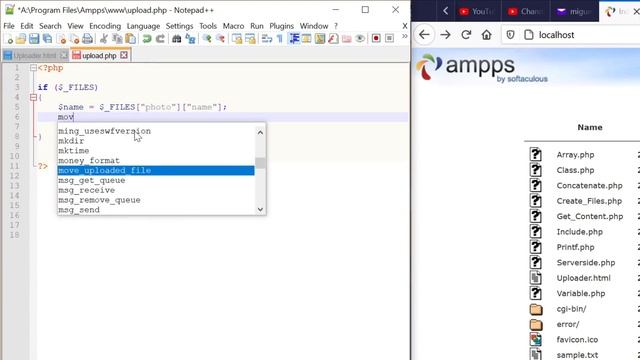Toggle show all characters pilcrow icon
Screen dimensions: 640x360
[280, 39]
